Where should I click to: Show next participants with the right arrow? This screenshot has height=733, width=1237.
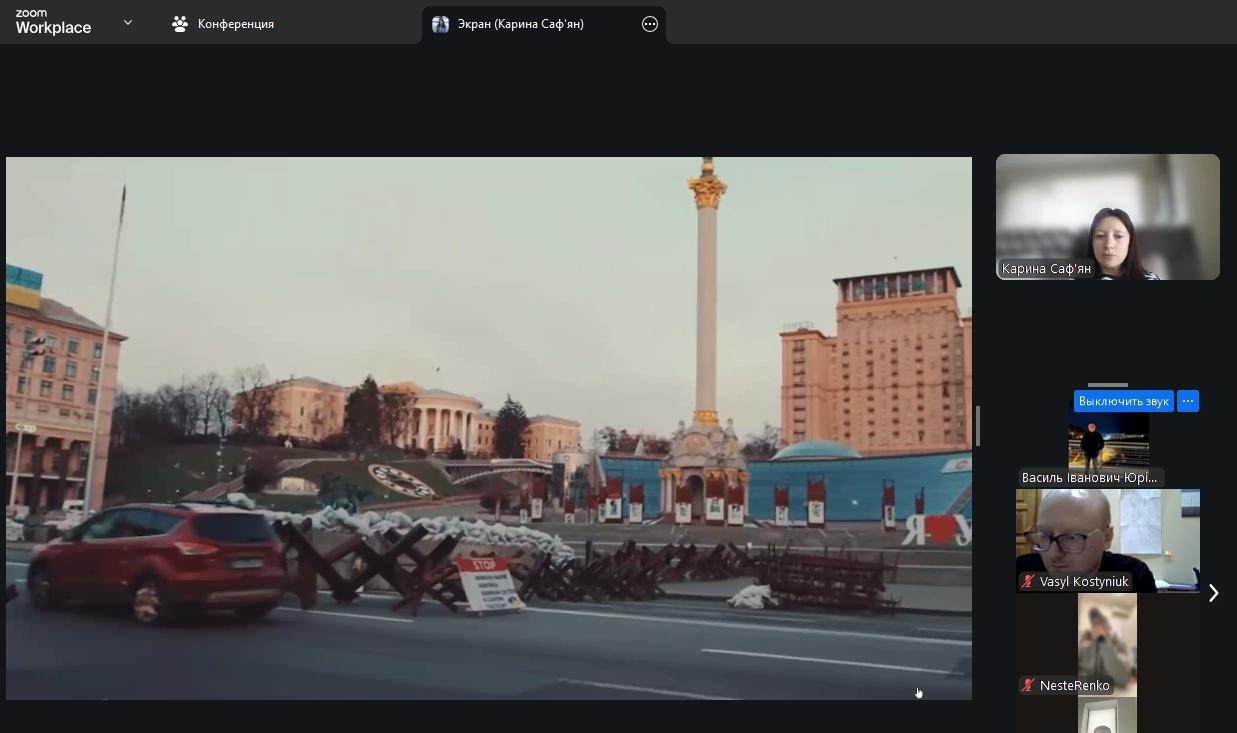pyautogui.click(x=1213, y=593)
